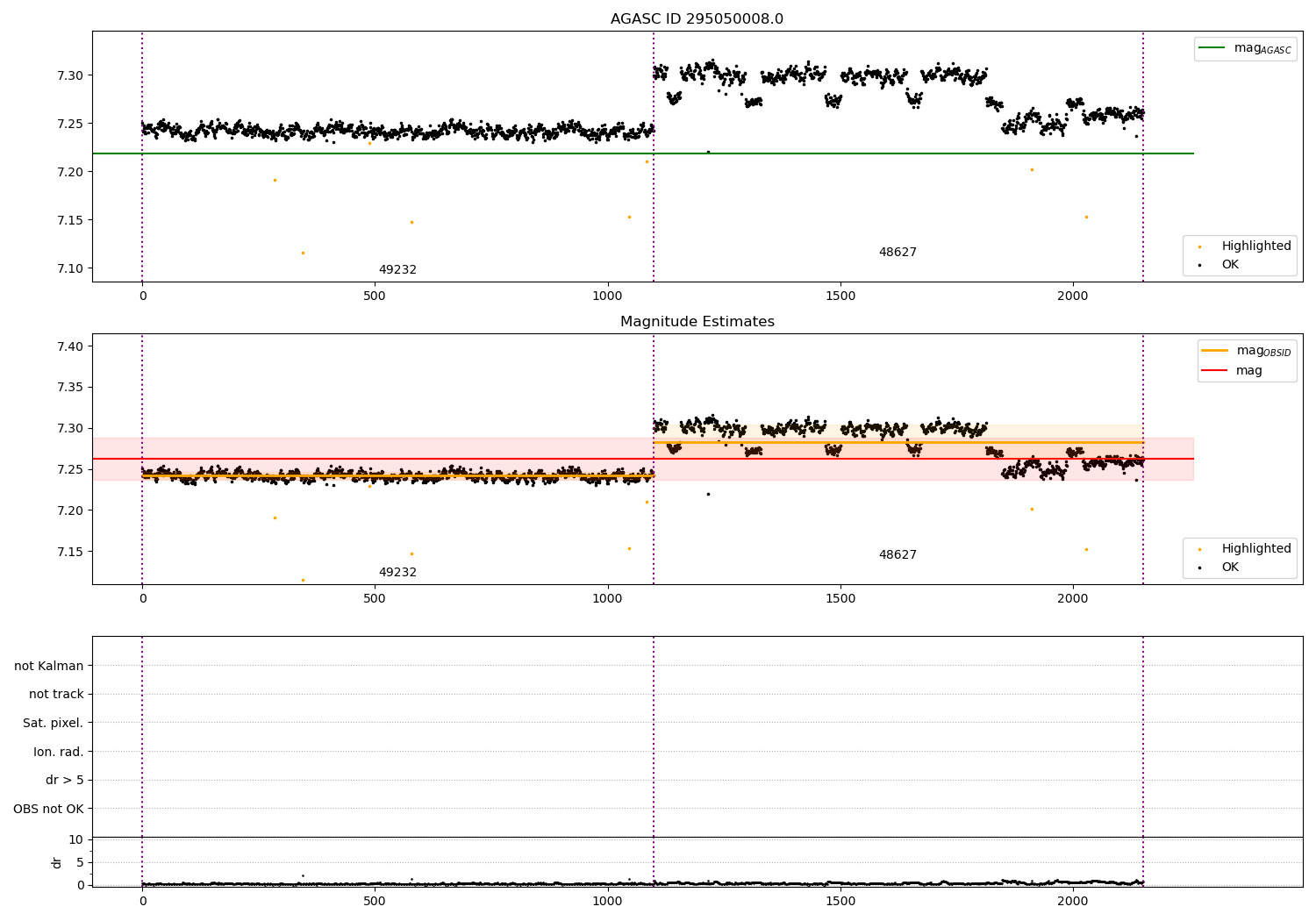Click obsid label 49232 in AGASC ID plot
The height and width of the screenshot is (921, 1316).
click(397, 270)
